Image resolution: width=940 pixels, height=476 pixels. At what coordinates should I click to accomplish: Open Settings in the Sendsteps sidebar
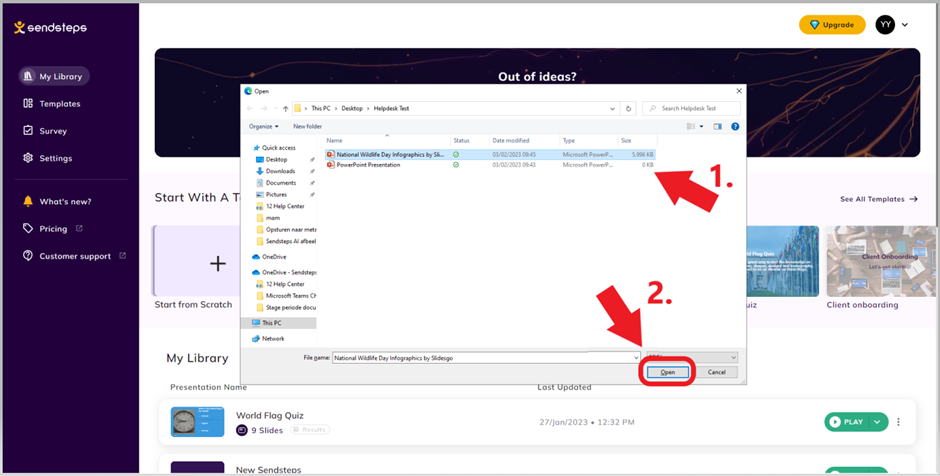[47, 158]
